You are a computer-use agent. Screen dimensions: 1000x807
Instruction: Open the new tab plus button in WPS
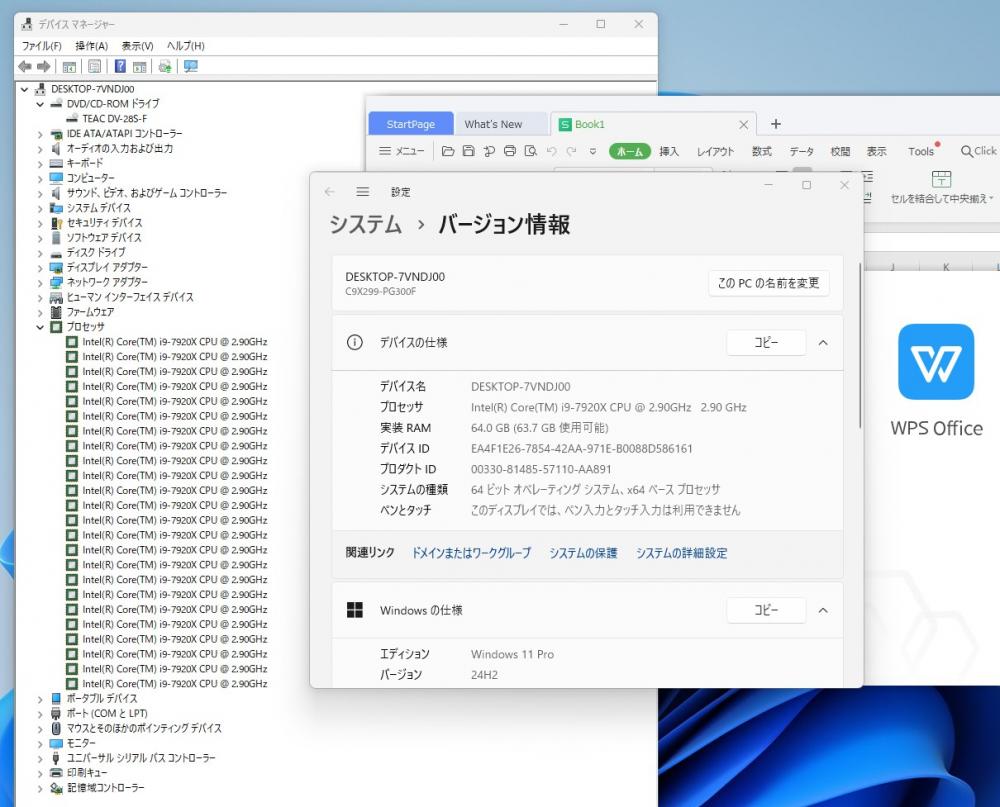tap(776, 124)
